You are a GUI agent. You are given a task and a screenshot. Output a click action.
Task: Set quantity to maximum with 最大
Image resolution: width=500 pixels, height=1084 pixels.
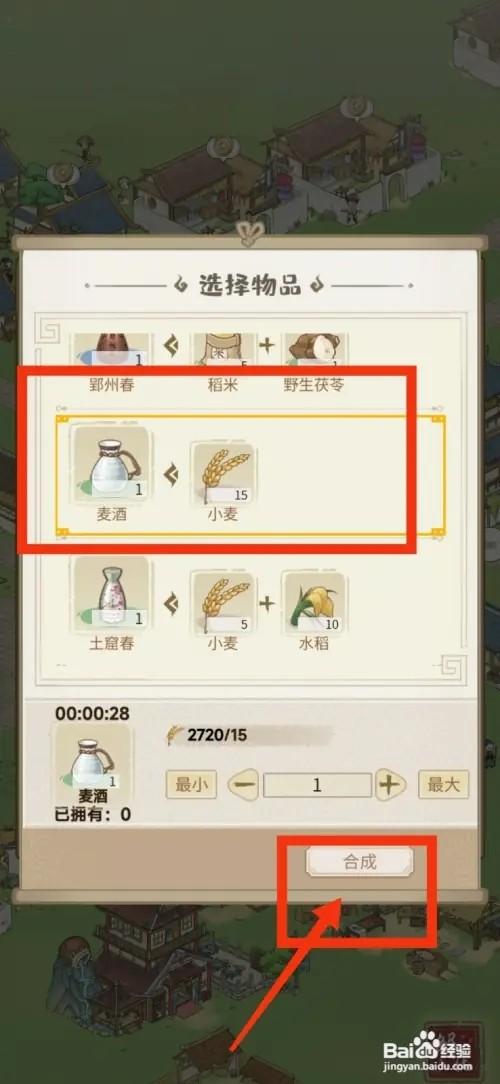444,785
